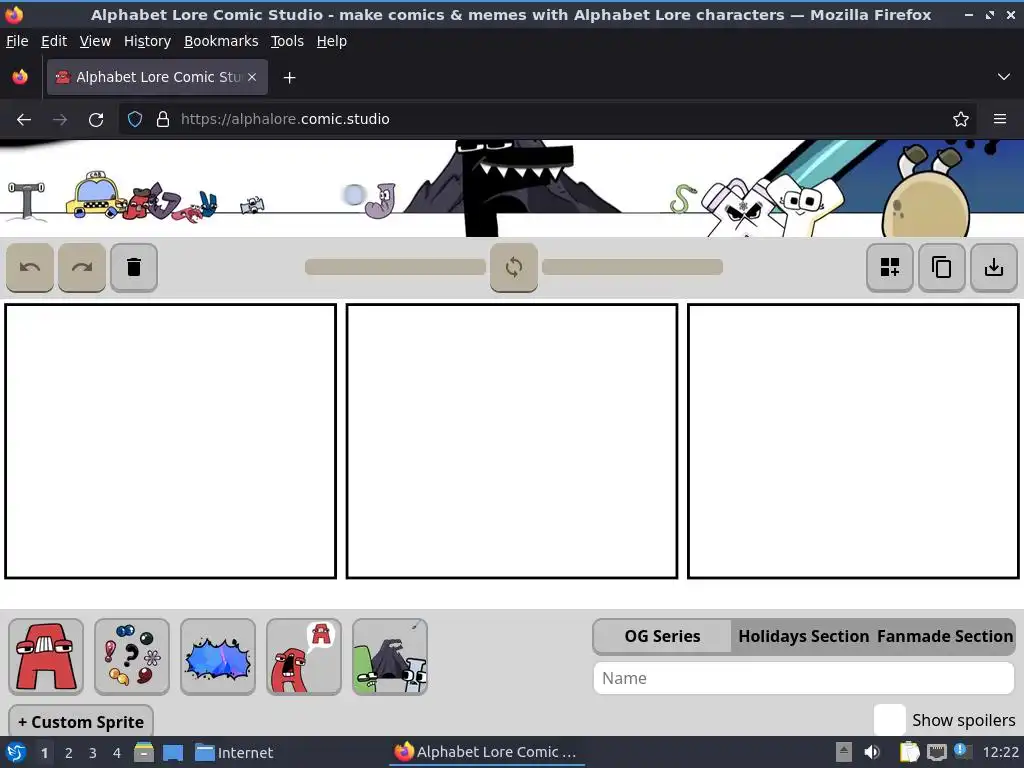Click the undo arrow button
Image resolution: width=1024 pixels, height=768 pixels.
click(x=30, y=267)
